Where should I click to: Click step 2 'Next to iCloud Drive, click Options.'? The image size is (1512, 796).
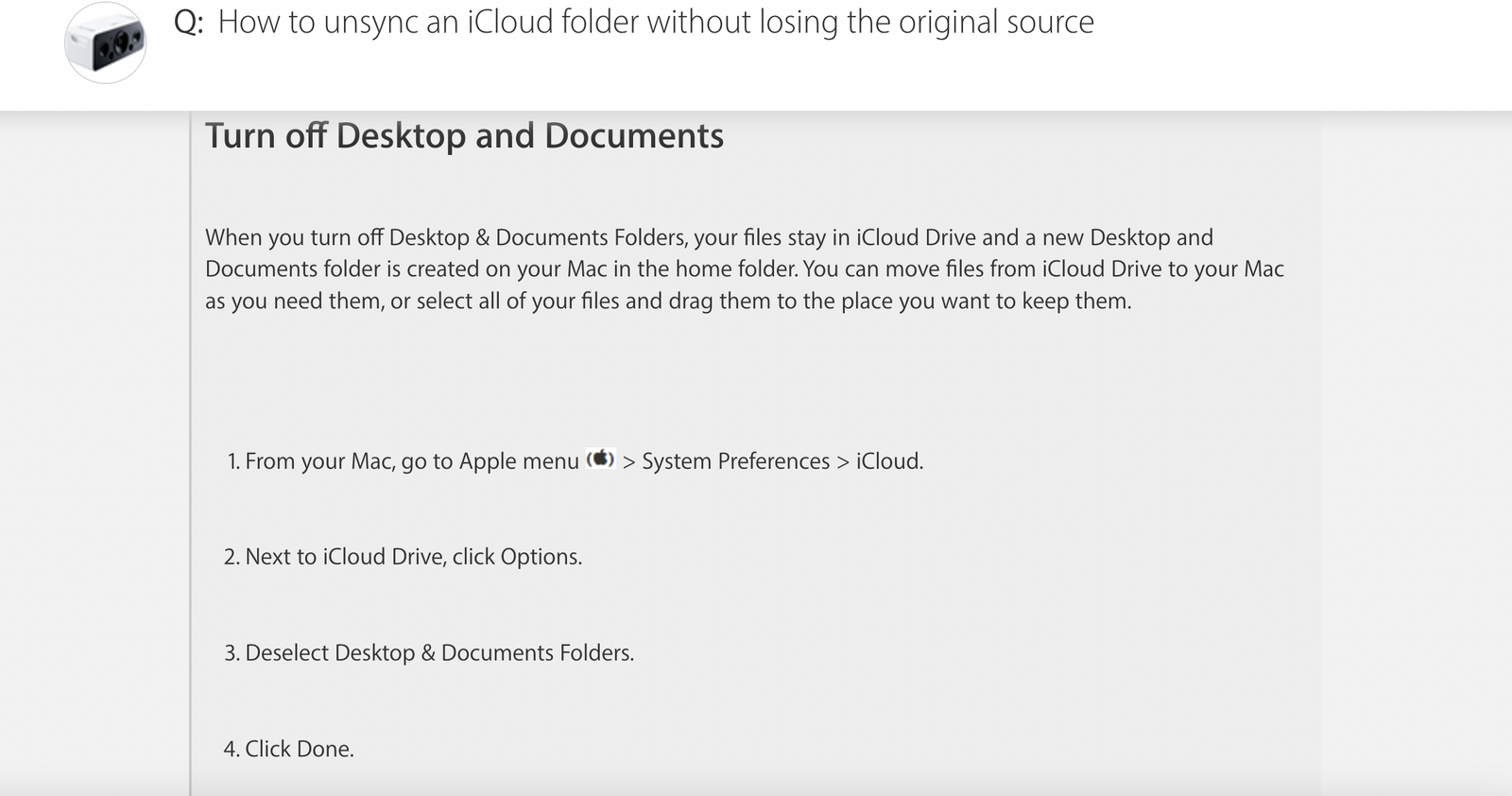[403, 557]
